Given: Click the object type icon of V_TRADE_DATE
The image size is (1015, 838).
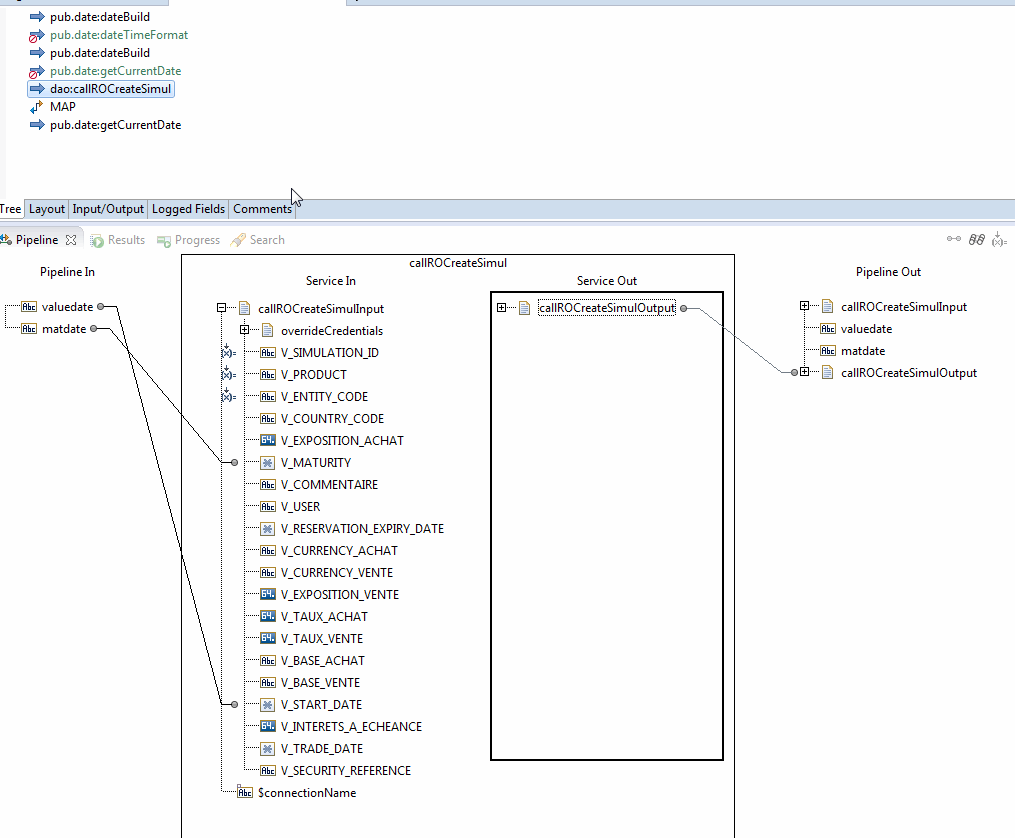Looking at the screenshot, I should 268,749.
